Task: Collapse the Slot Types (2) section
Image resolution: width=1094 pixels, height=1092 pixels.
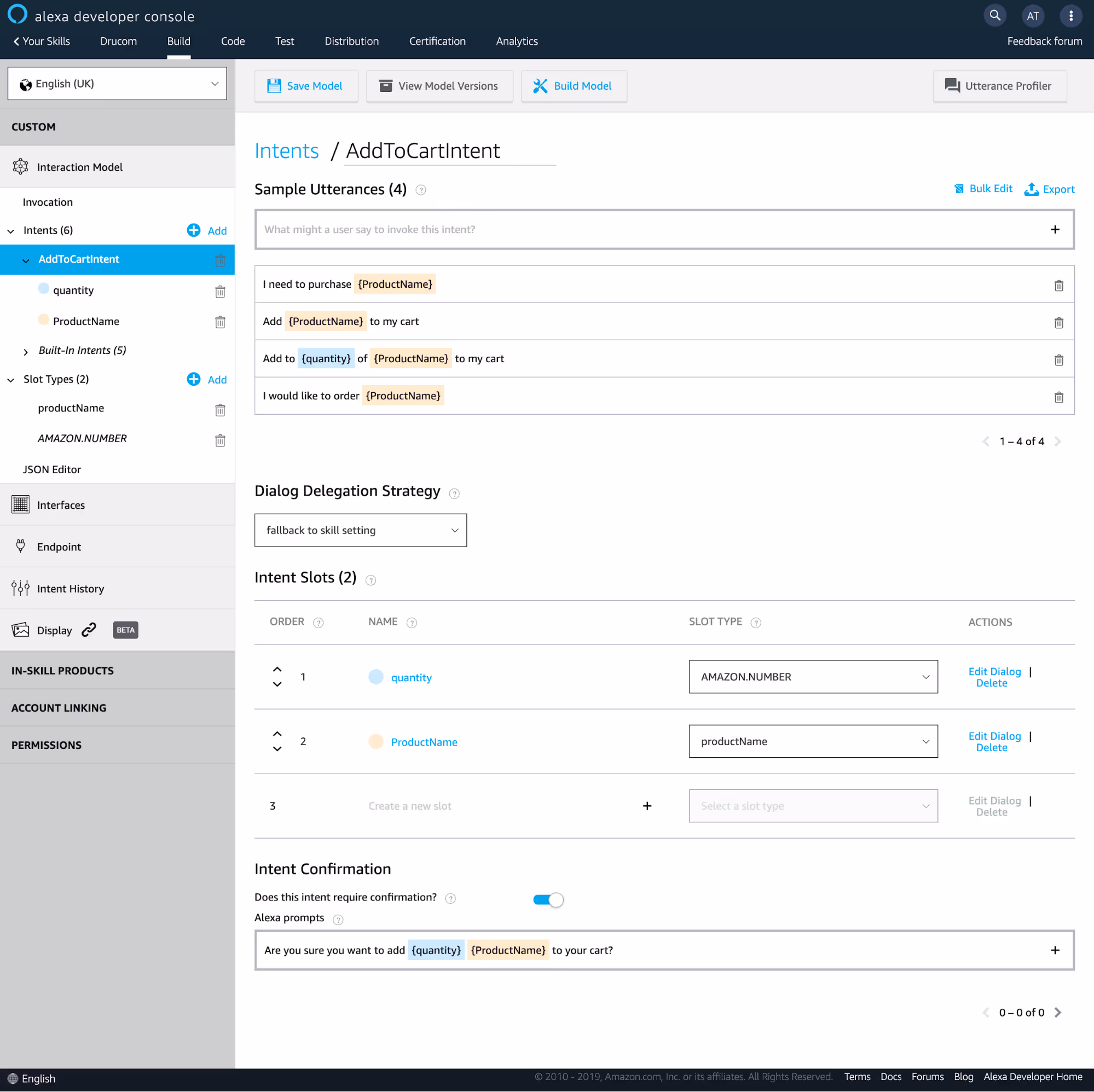Action: 11,380
